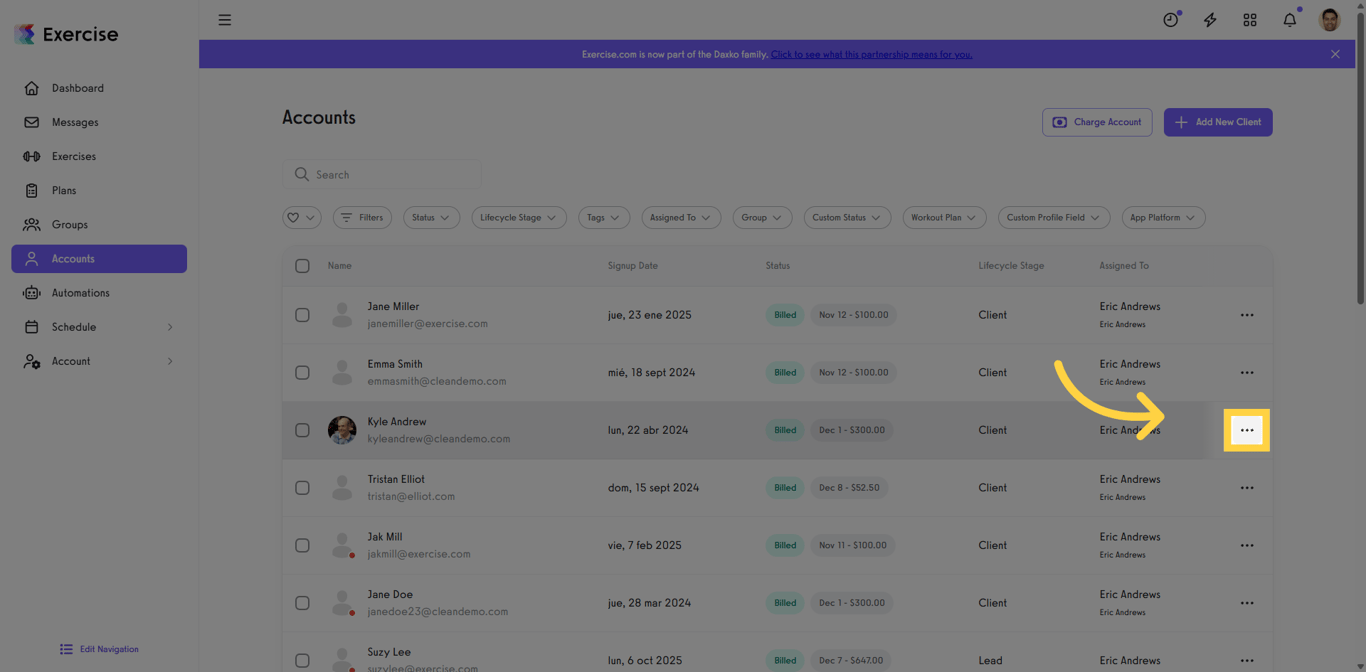This screenshot has height=672, width=1366.
Task: Expand the Assigned To filter
Action: tap(681, 217)
